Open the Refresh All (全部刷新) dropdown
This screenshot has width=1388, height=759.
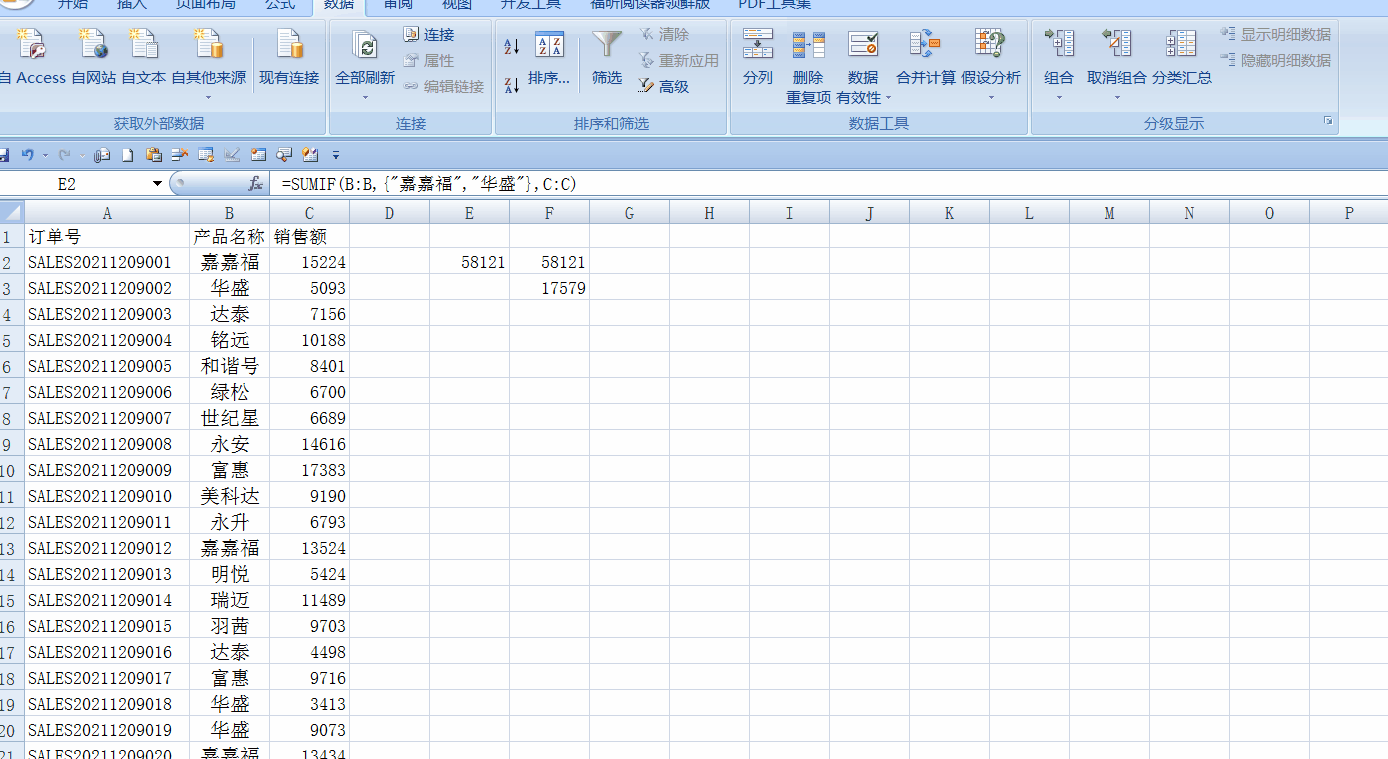click(x=365, y=97)
